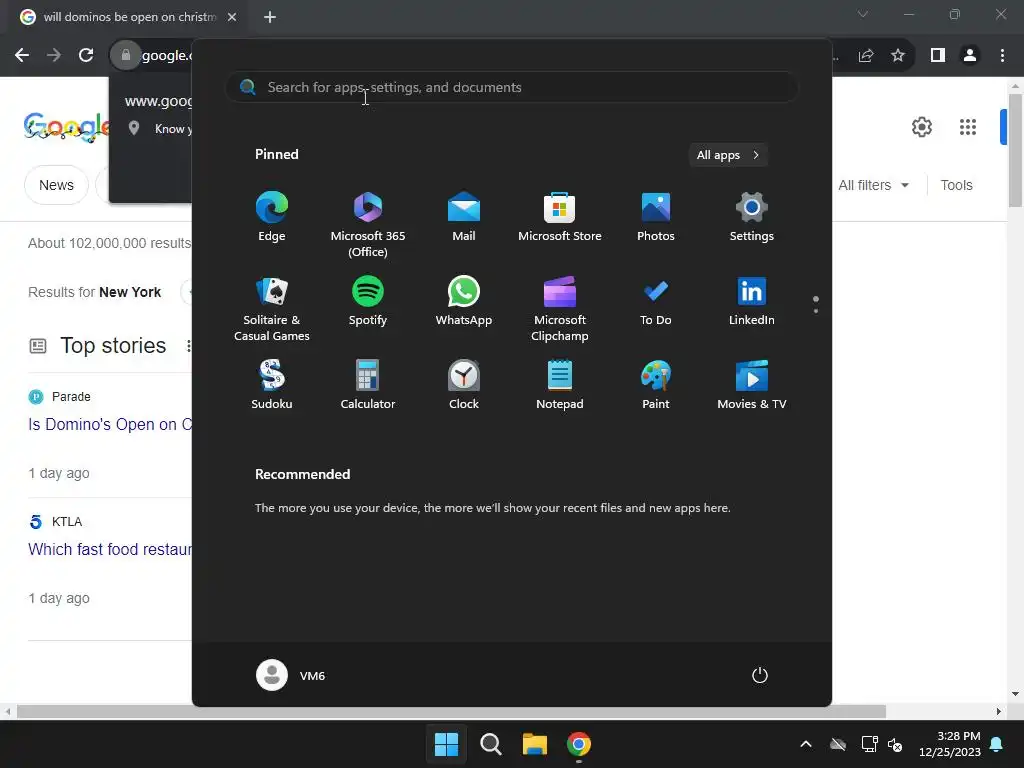The width and height of the screenshot is (1024, 768).
Task: Click the site lock icon in address bar
Action: coord(125,55)
